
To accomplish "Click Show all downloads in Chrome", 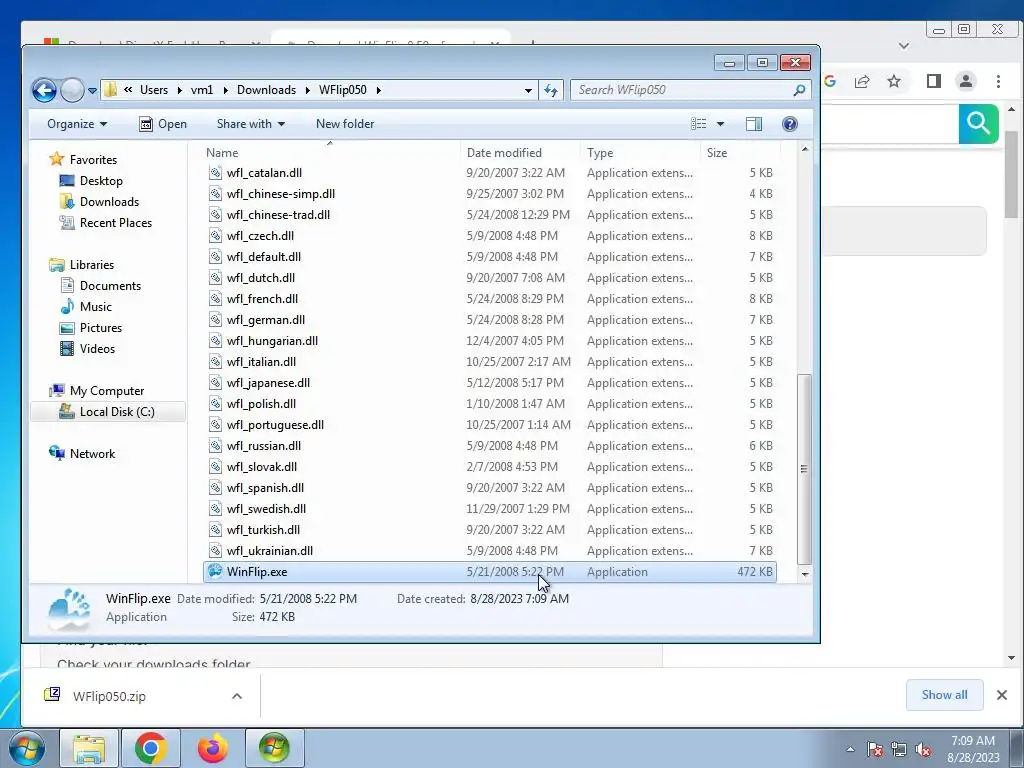I will [x=944, y=695].
